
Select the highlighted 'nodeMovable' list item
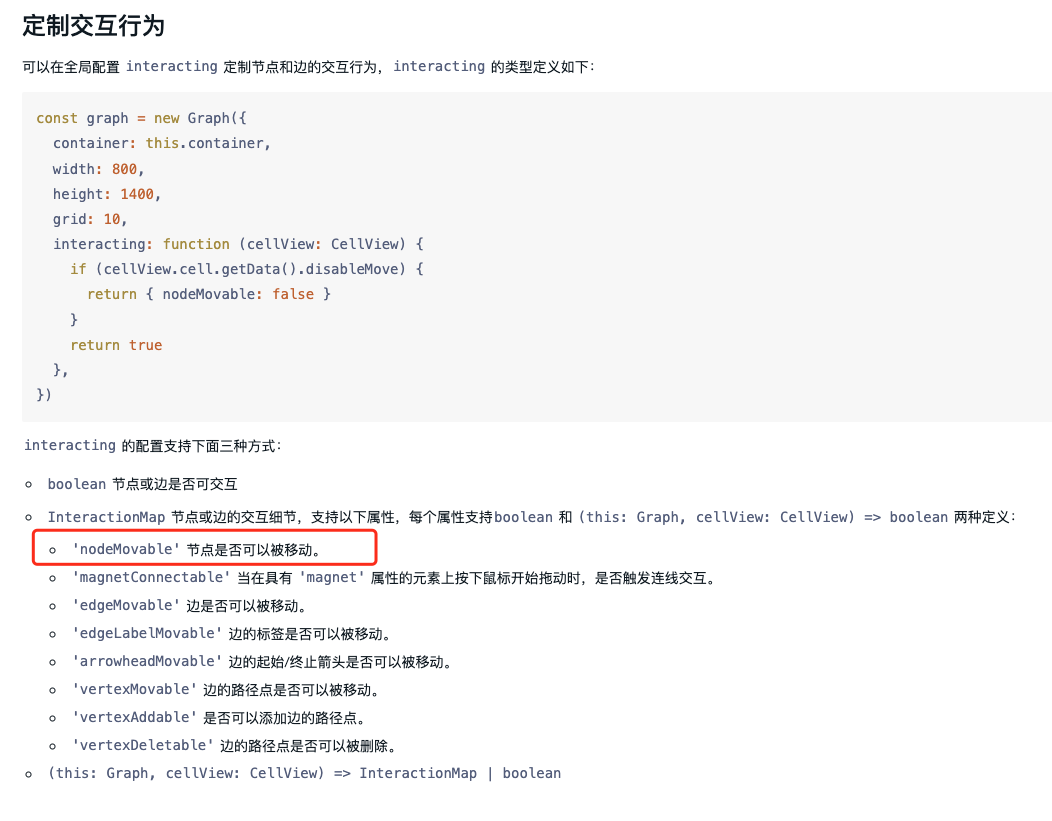point(150,549)
